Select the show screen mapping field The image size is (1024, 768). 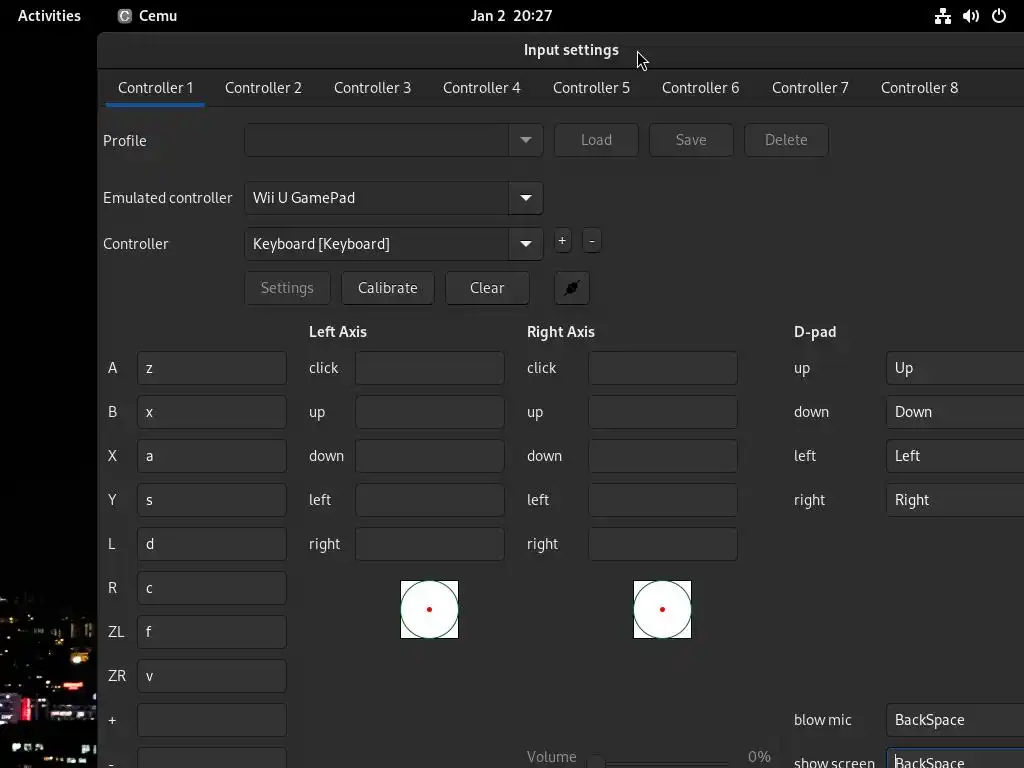955,759
